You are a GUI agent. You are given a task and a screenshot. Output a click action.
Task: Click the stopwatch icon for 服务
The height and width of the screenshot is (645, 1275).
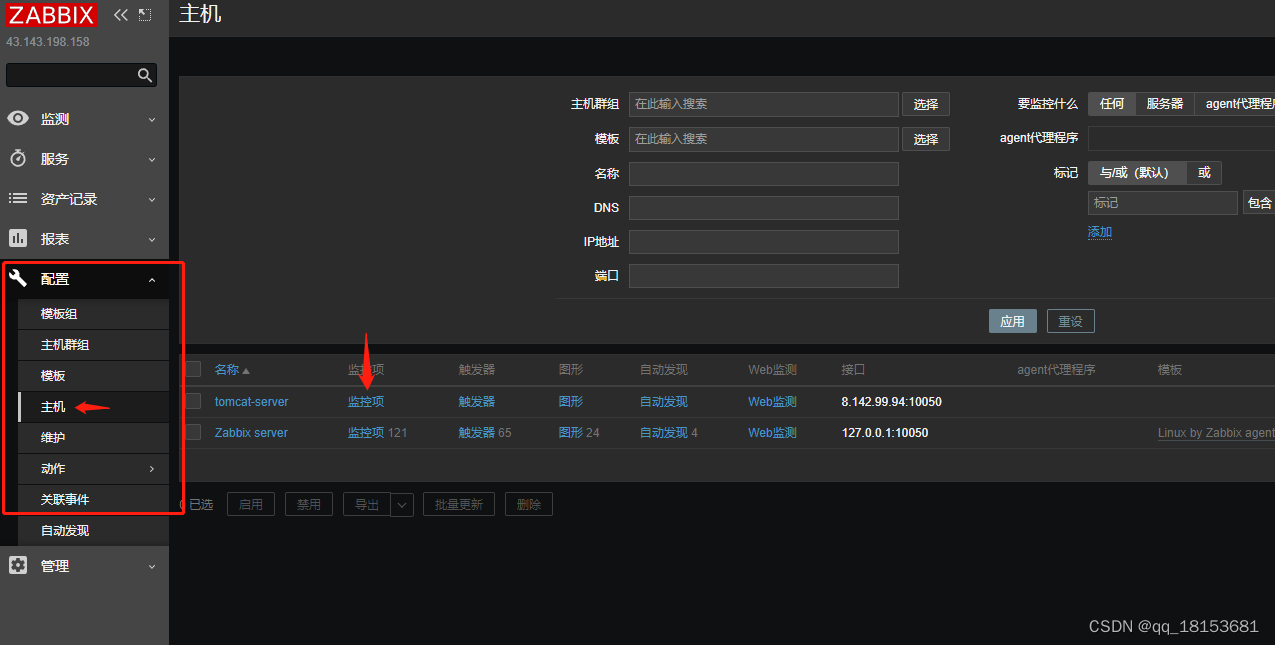click(18, 158)
